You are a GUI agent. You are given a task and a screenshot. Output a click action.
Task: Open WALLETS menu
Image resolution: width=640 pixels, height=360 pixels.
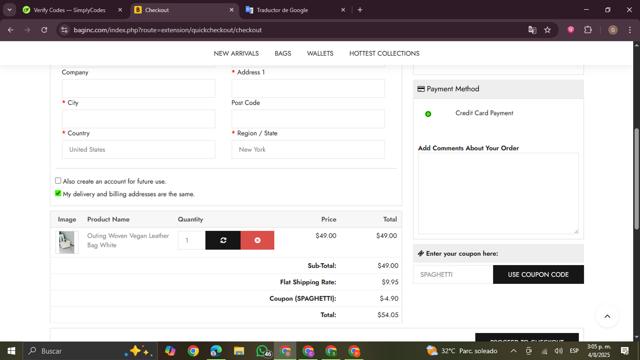point(320,53)
